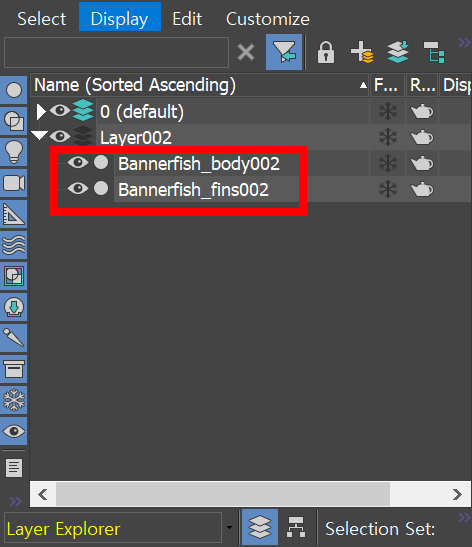Toggle Display Shapes filter icon
The height and width of the screenshot is (547, 472).
coord(14,121)
